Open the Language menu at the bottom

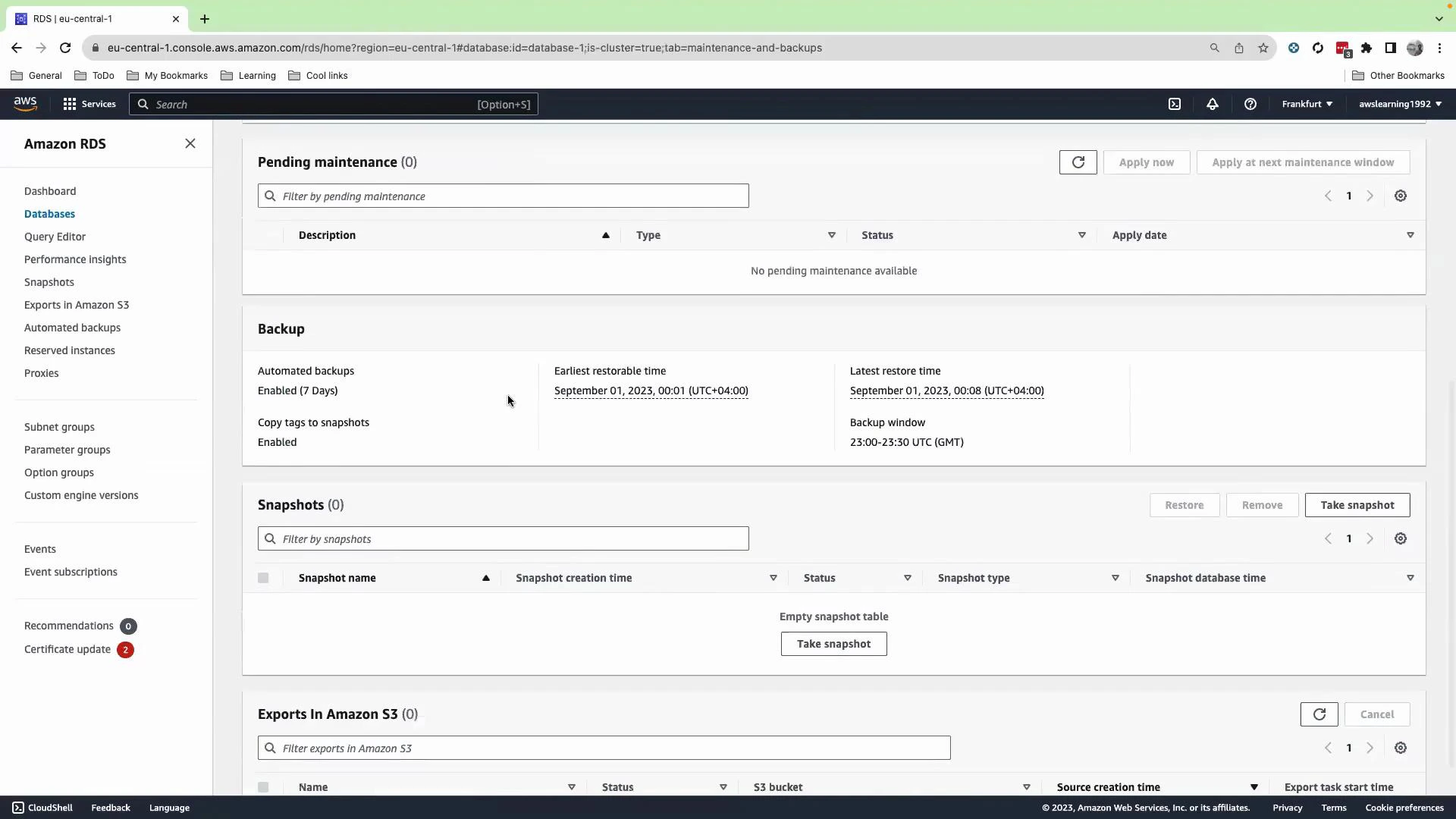tap(168, 807)
